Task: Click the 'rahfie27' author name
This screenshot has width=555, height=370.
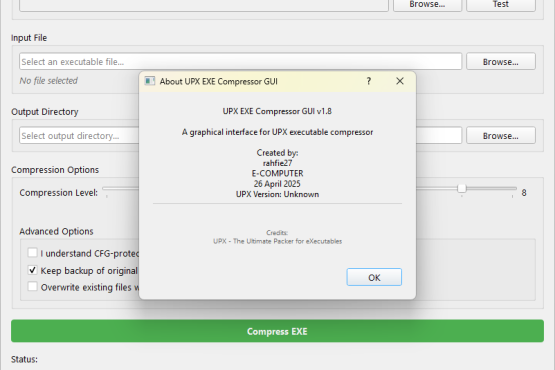Action: (x=278, y=163)
